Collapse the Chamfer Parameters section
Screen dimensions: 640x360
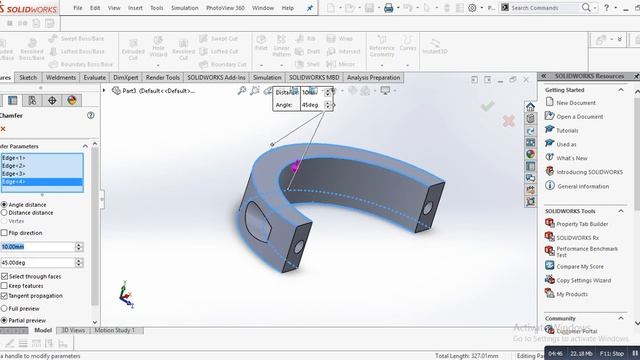pos(85,146)
